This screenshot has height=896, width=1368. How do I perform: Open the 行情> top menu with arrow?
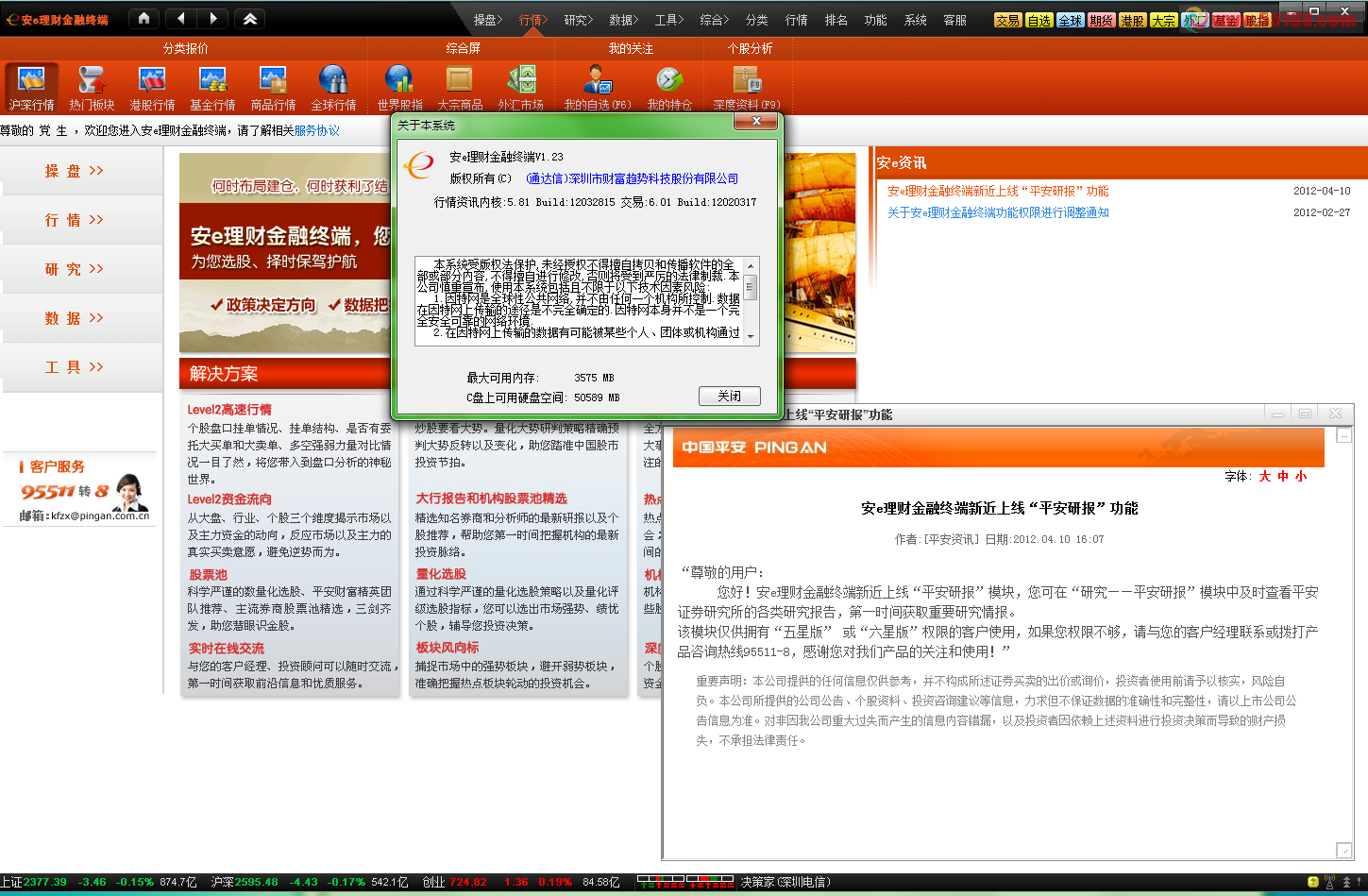click(532, 20)
